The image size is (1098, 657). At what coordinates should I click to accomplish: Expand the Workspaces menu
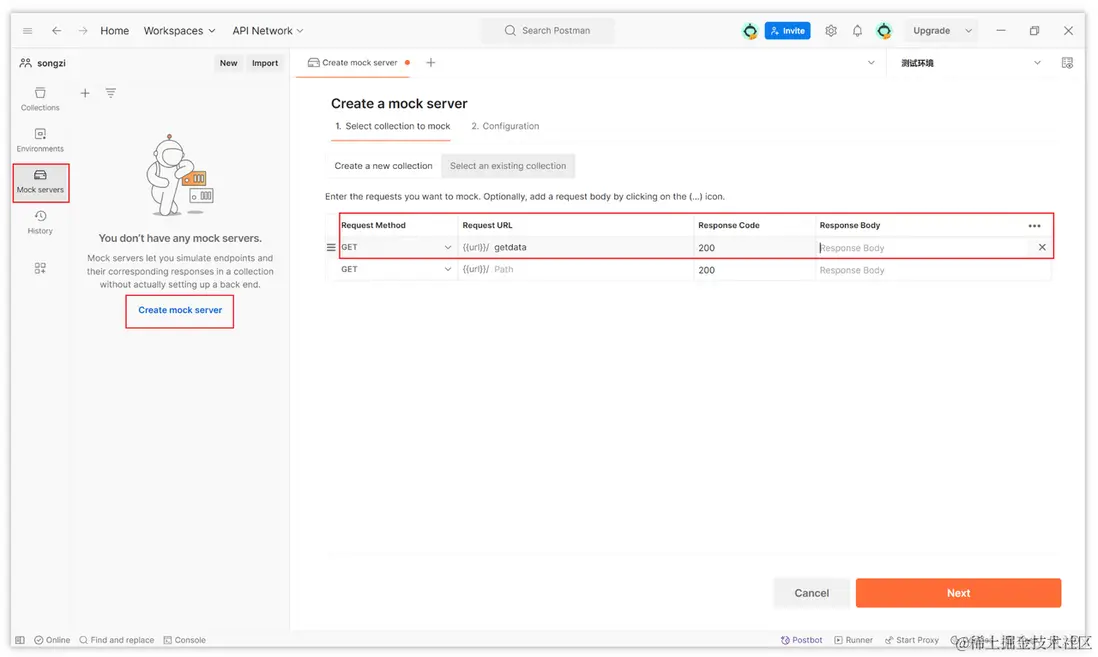pyautogui.click(x=179, y=31)
